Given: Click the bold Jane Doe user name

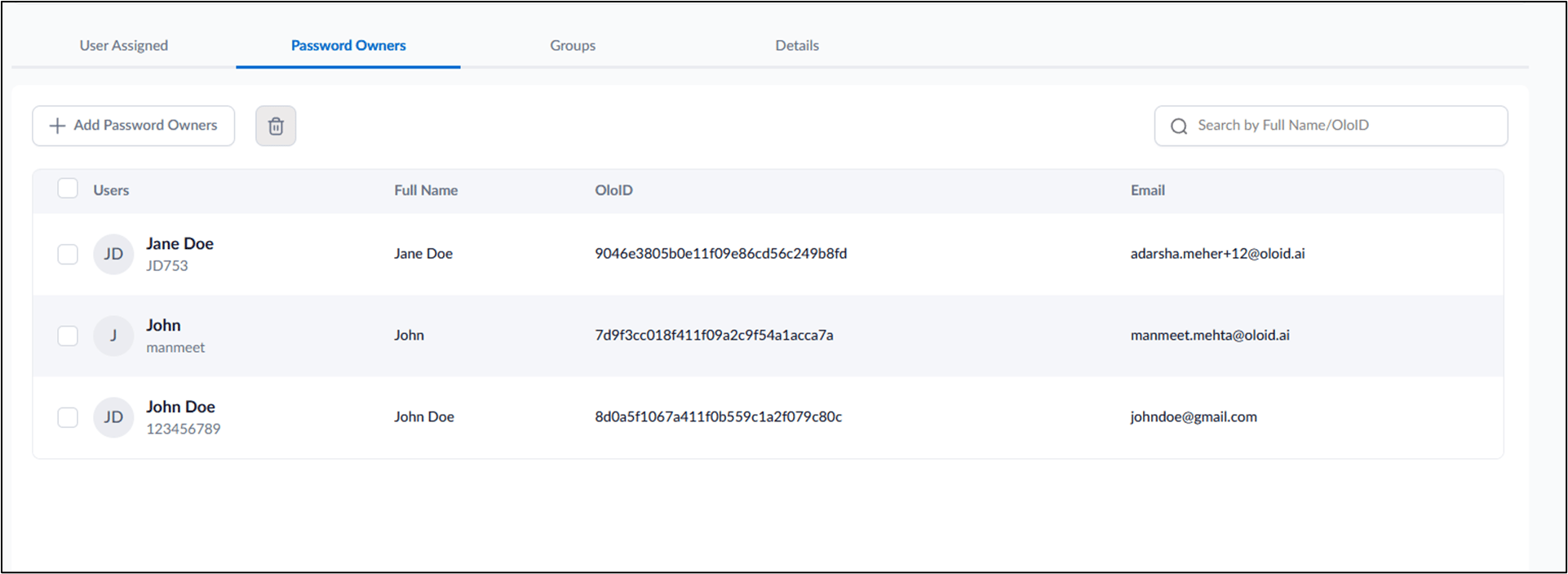Looking at the screenshot, I should (x=179, y=243).
